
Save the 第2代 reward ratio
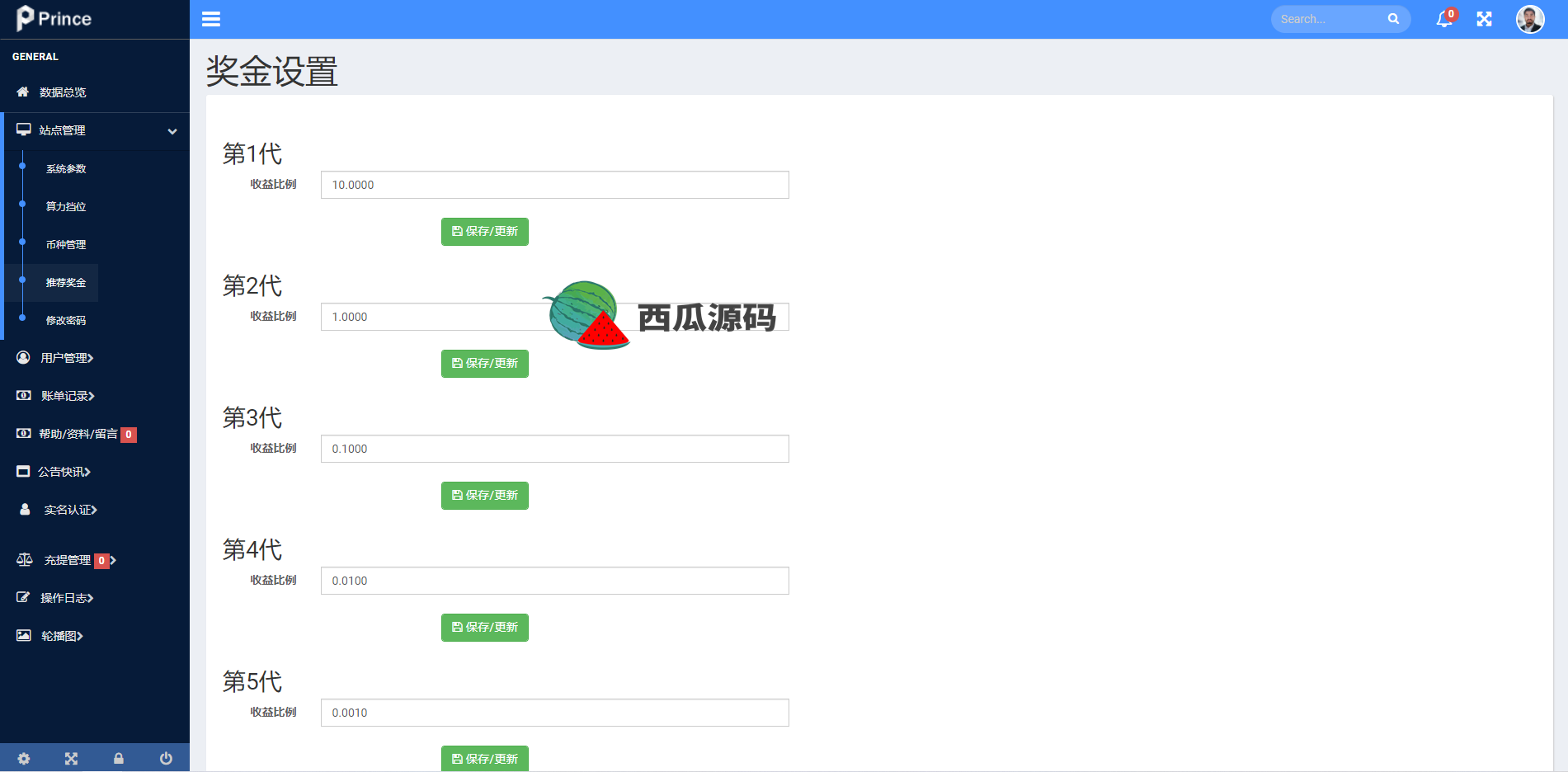pos(485,364)
